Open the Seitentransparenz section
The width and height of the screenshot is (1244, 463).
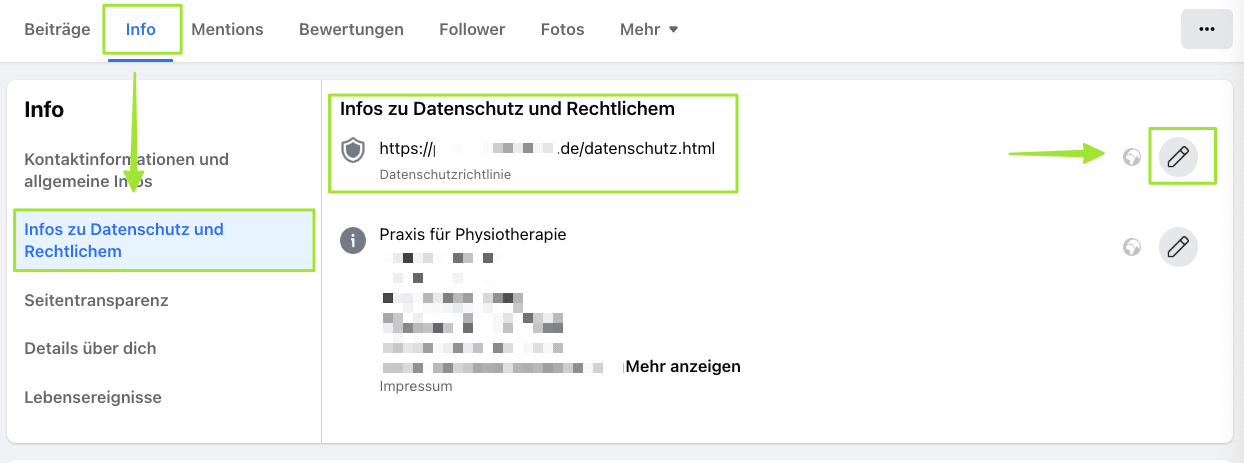coord(96,300)
